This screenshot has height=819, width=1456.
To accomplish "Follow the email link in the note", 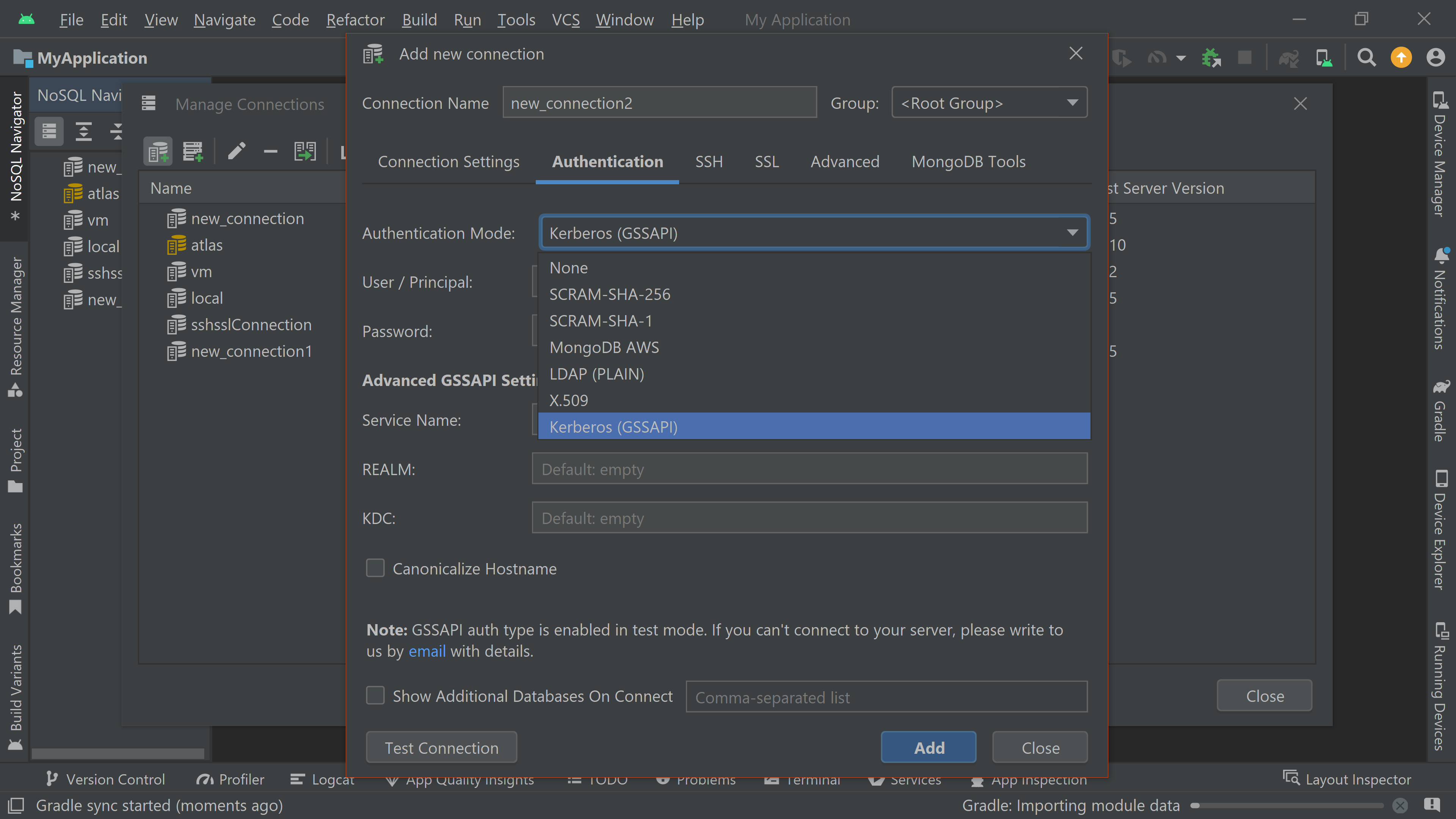I will (x=427, y=651).
